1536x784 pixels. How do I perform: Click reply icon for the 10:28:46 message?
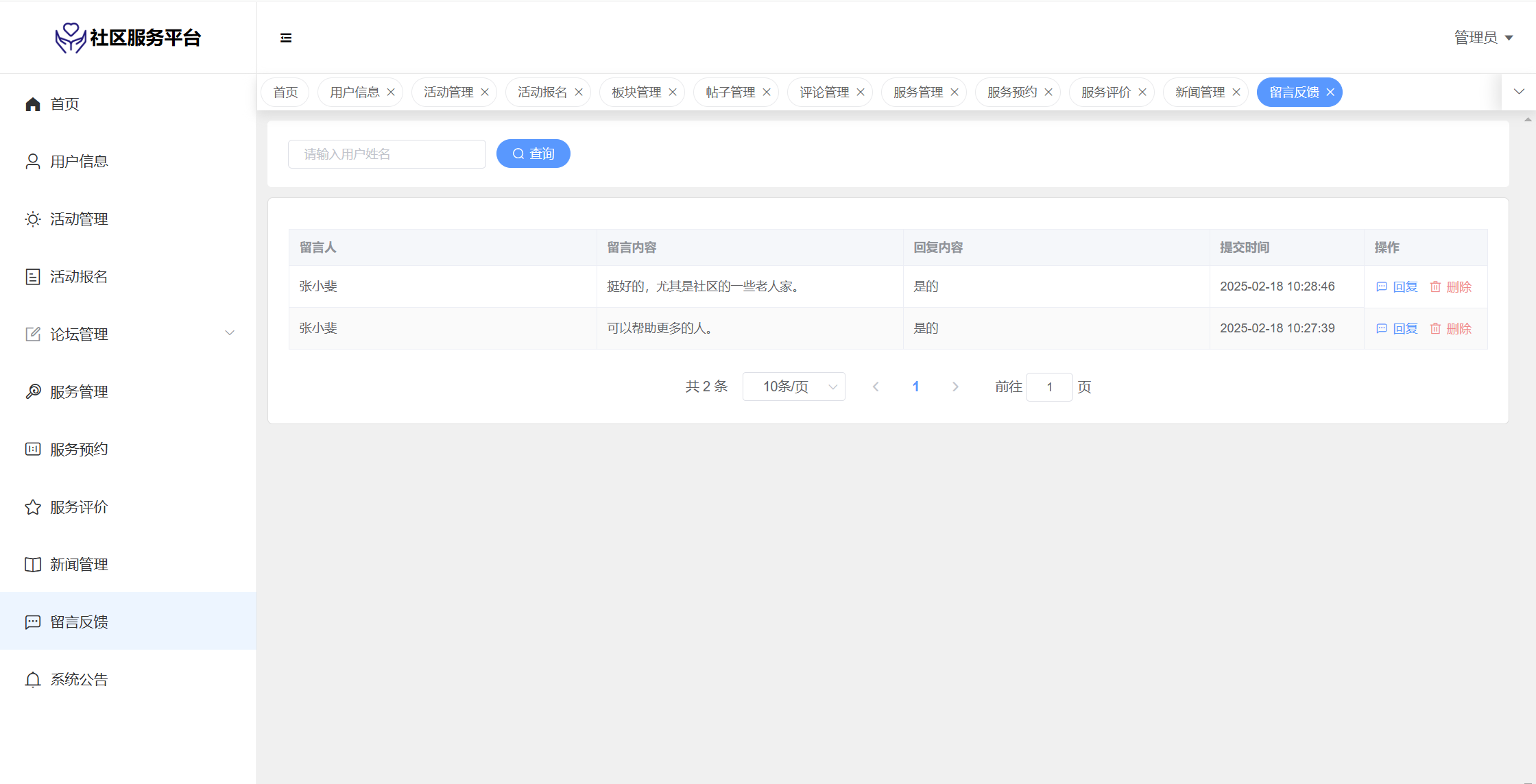(x=1382, y=287)
